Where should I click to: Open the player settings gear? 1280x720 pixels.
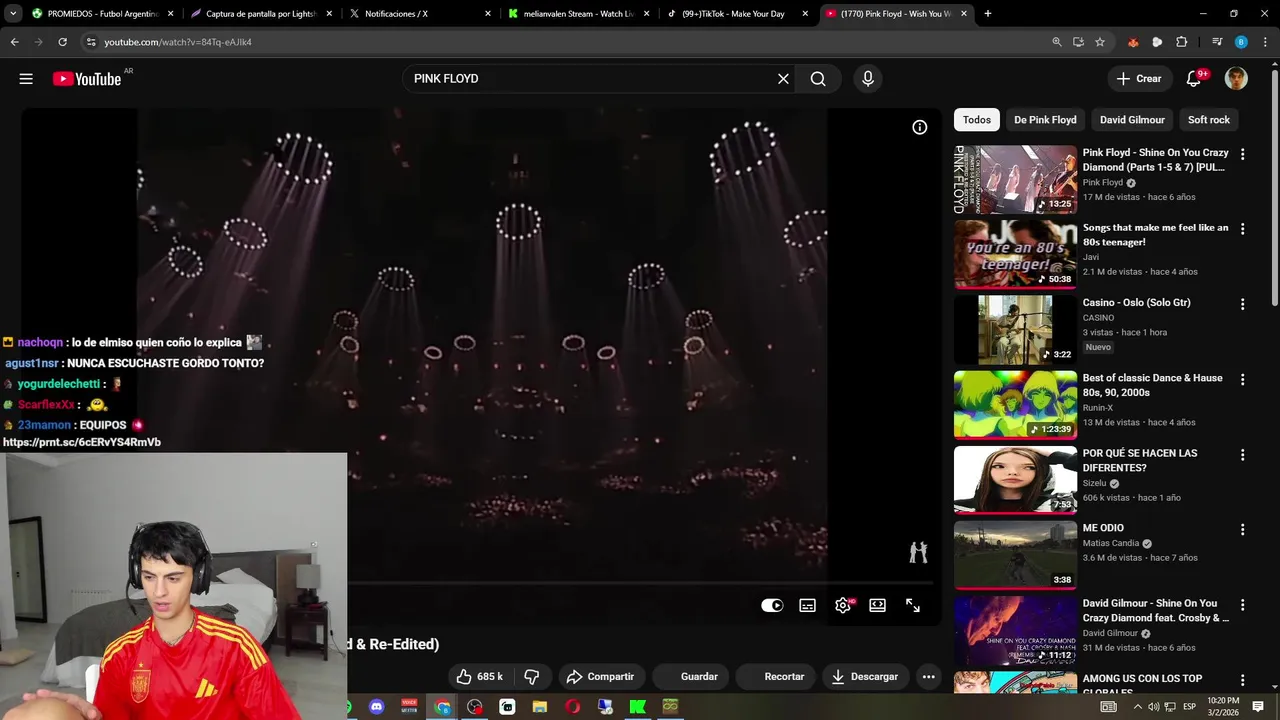point(843,605)
